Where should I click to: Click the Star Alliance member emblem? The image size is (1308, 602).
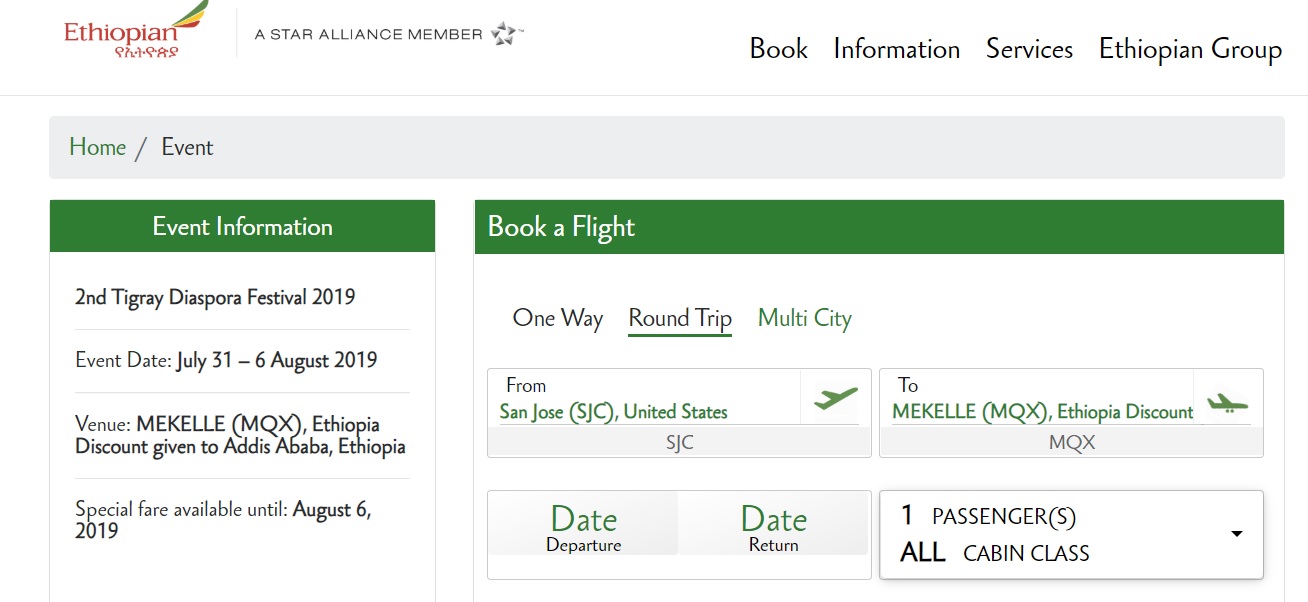(505, 34)
